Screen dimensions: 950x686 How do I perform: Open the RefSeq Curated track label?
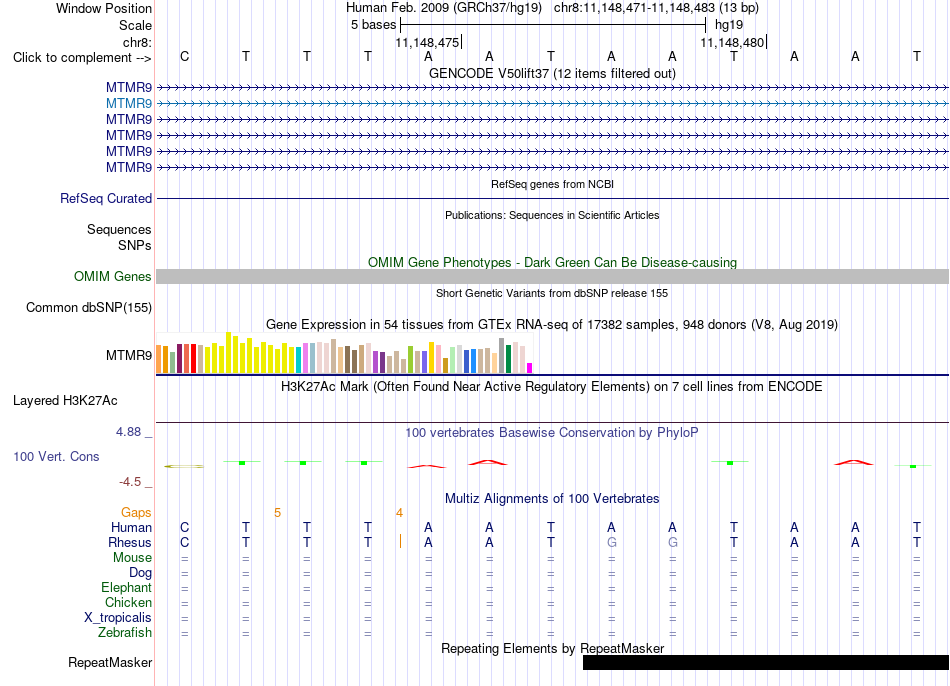pos(106,199)
